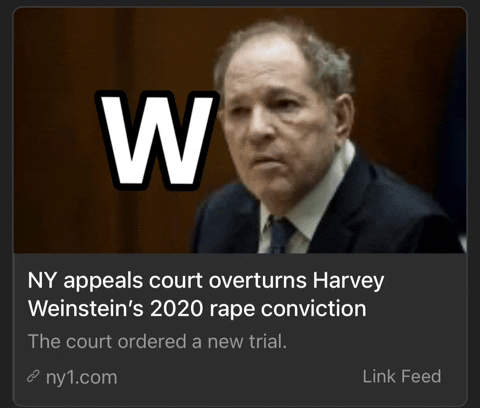Image resolution: width=480 pixels, height=408 pixels.
Task: Click the blue necktie in the photo
Action: click(280, 235)
